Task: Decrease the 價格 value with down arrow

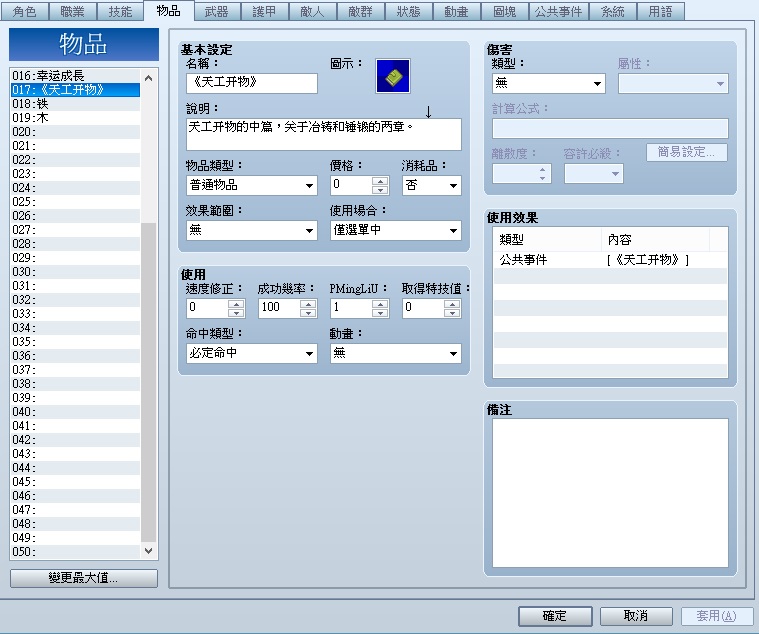Action: pos(380,190)
